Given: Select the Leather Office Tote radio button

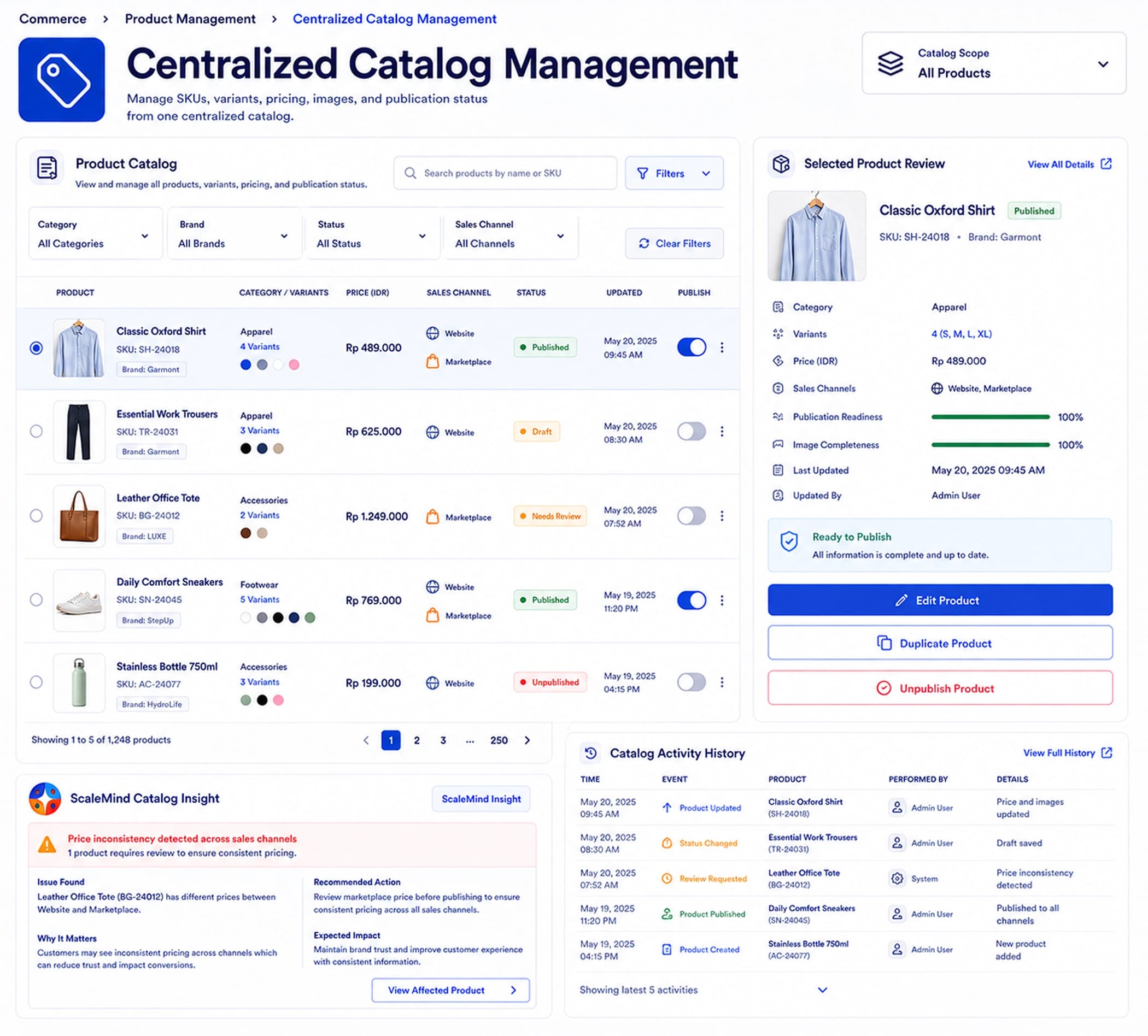Looking at the screenshot, I should [36, 515].
